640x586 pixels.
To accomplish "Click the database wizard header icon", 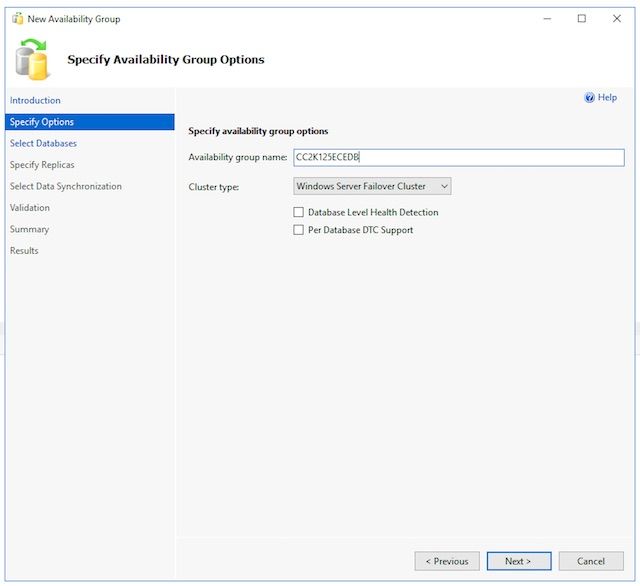I will (x=32, y=60).
